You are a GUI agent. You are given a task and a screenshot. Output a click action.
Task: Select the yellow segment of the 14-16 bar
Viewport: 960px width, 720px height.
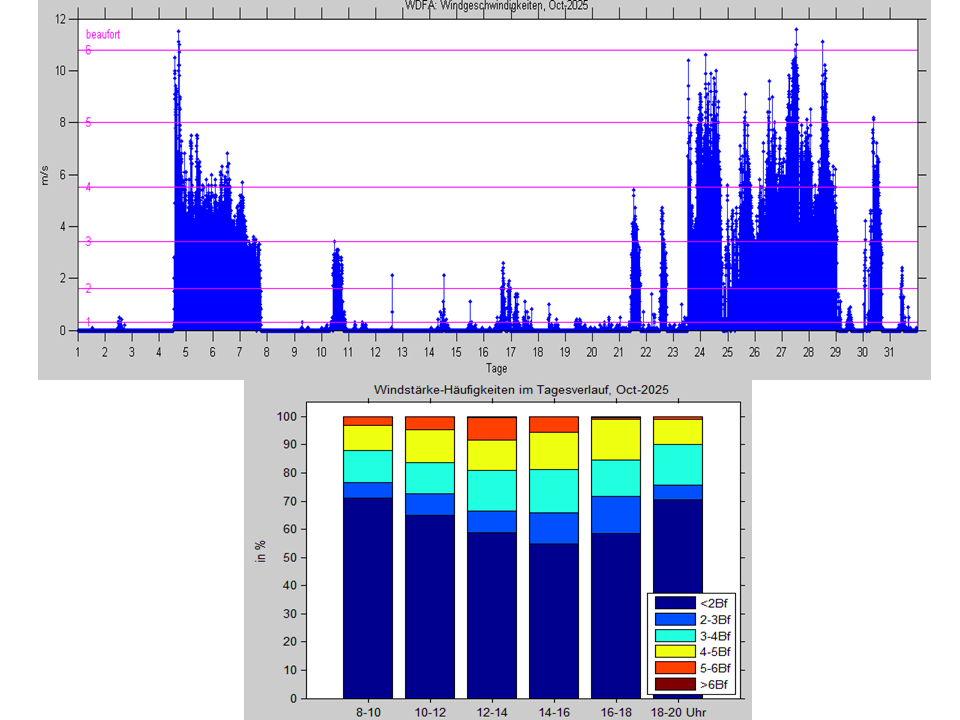pyautogui.click(x=553, y=450)
